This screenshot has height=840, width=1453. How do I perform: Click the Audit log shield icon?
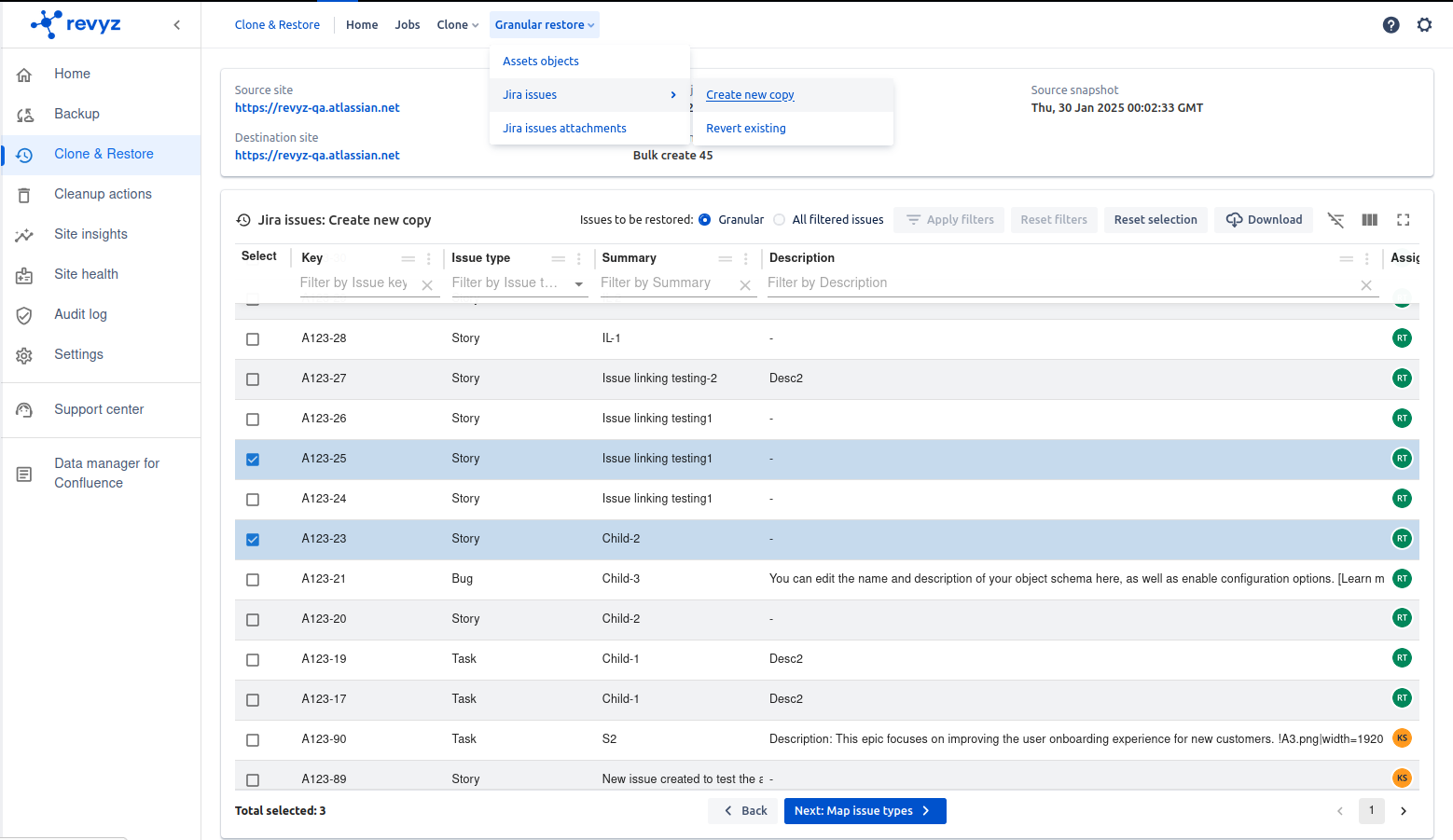click(x=24, y=315)
